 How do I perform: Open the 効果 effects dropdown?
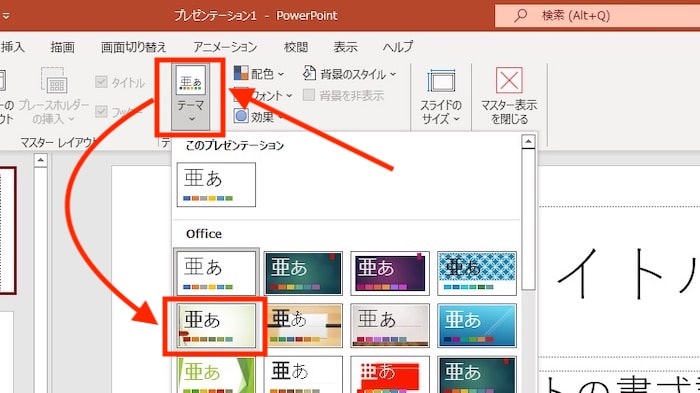(259, 117)
